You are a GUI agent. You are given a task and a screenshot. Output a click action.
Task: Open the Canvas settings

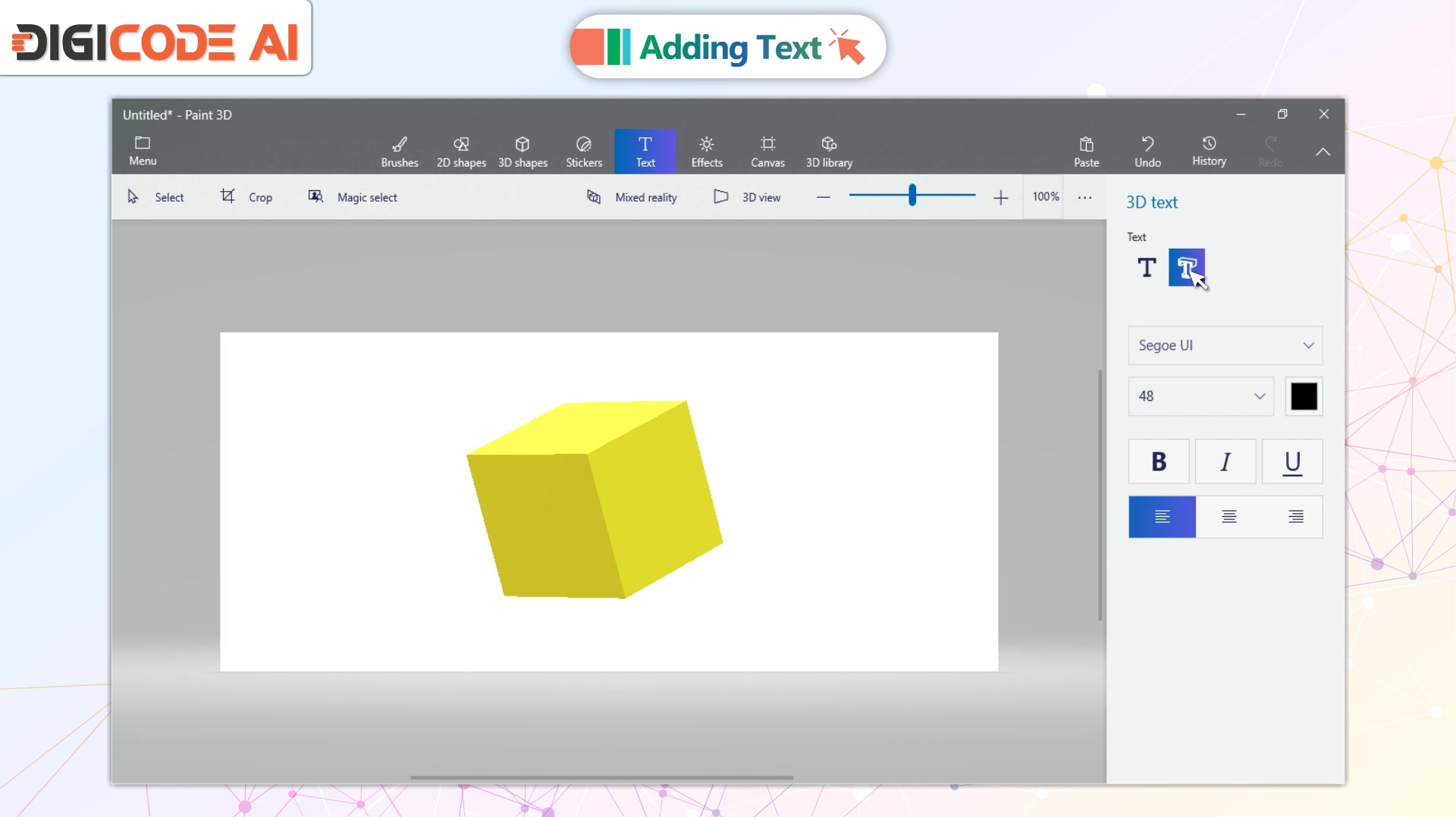pos(767,152)
